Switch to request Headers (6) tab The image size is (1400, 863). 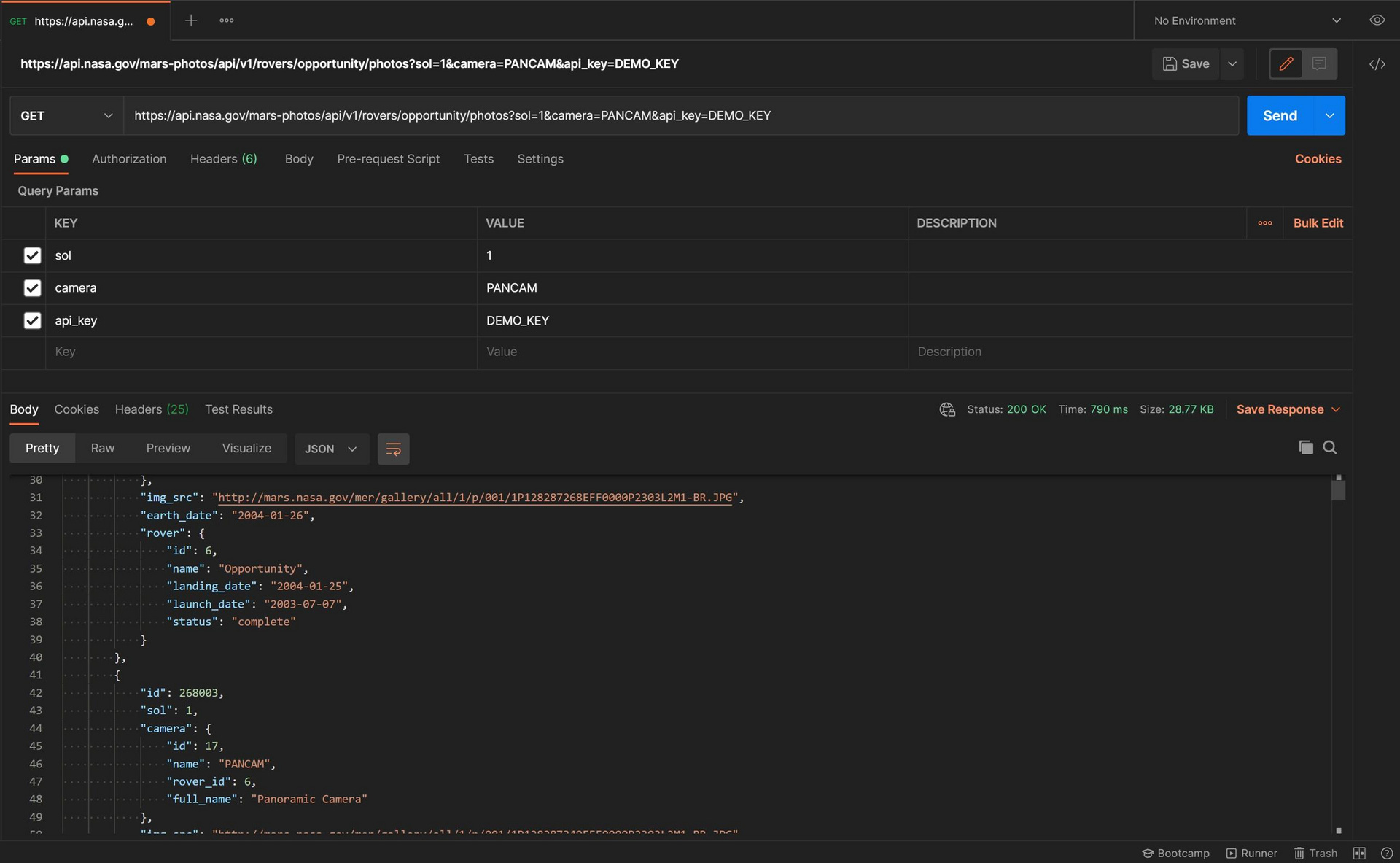click(224, 159)
